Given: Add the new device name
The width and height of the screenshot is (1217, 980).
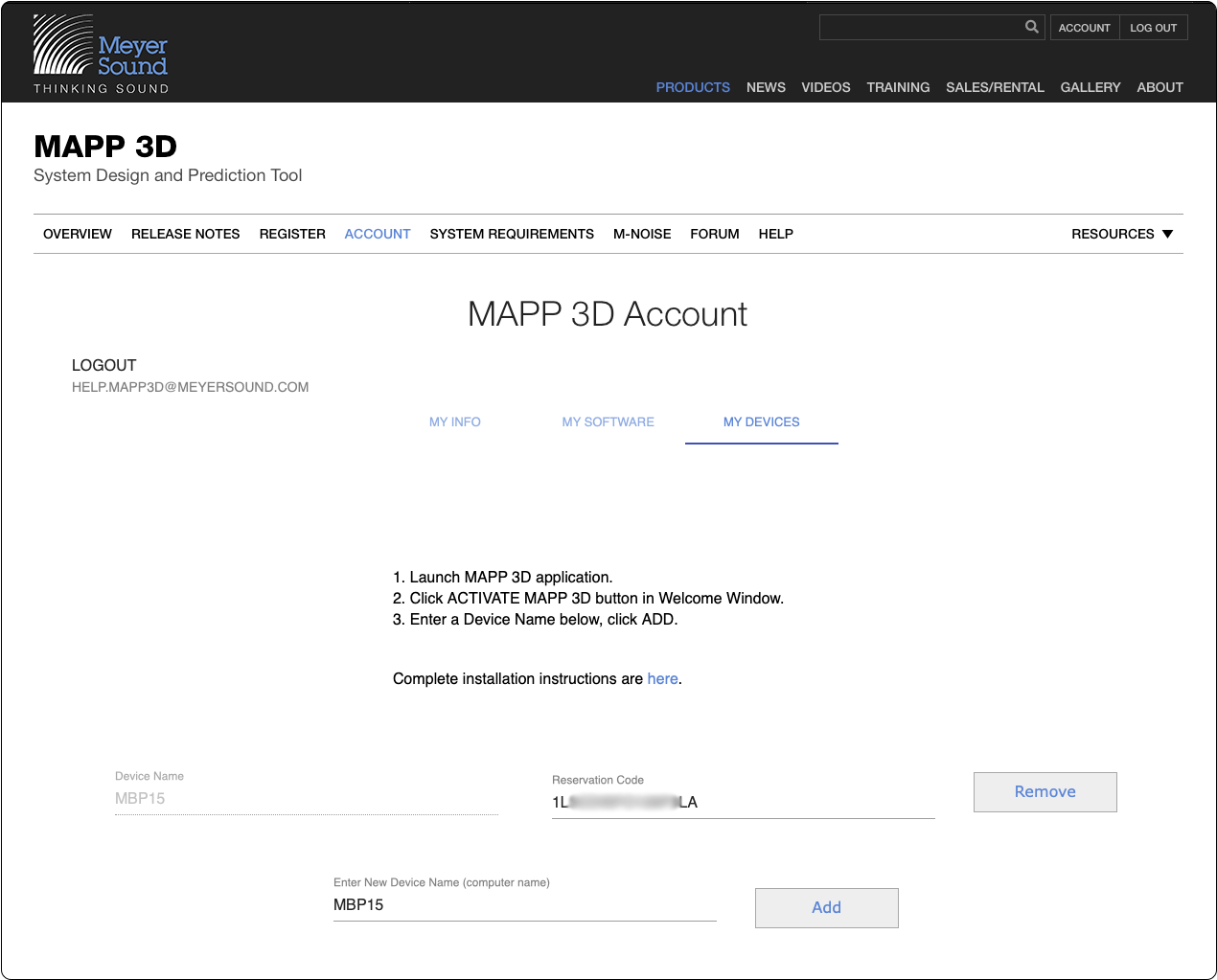Looking at the screenshot, I should point(827,908).
